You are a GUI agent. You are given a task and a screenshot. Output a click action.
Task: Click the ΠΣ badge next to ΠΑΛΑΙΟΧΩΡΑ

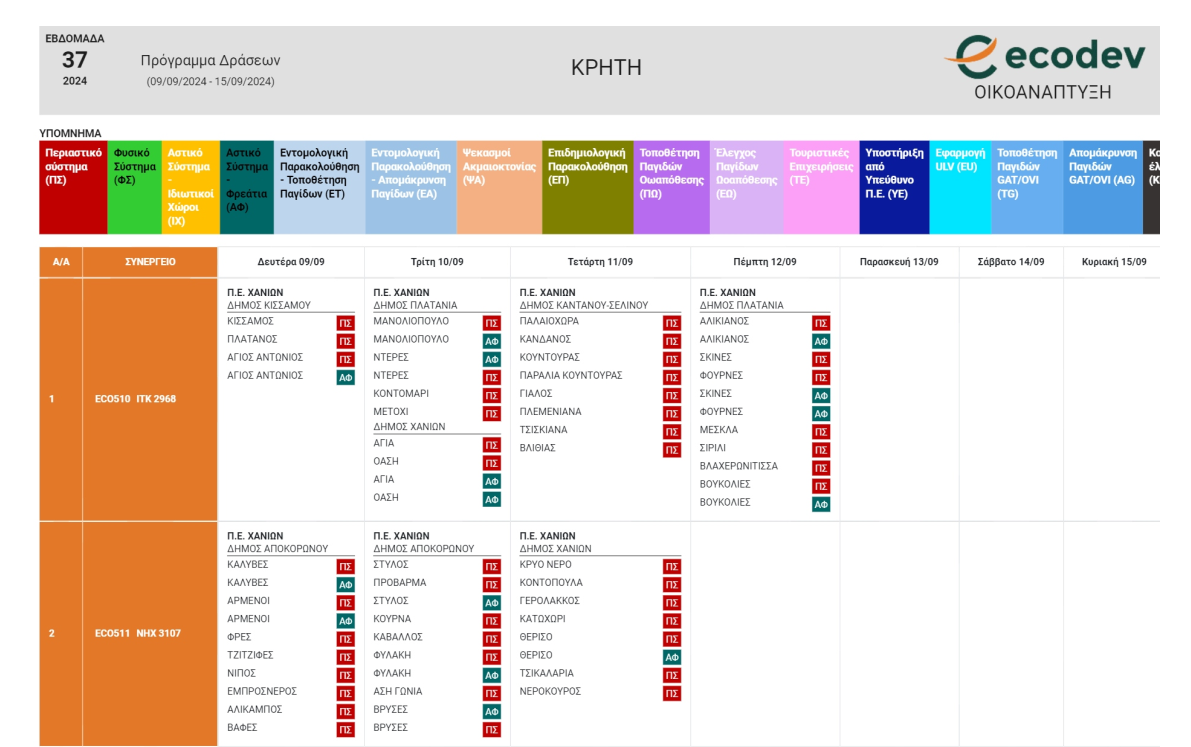(x=672, y=323)
